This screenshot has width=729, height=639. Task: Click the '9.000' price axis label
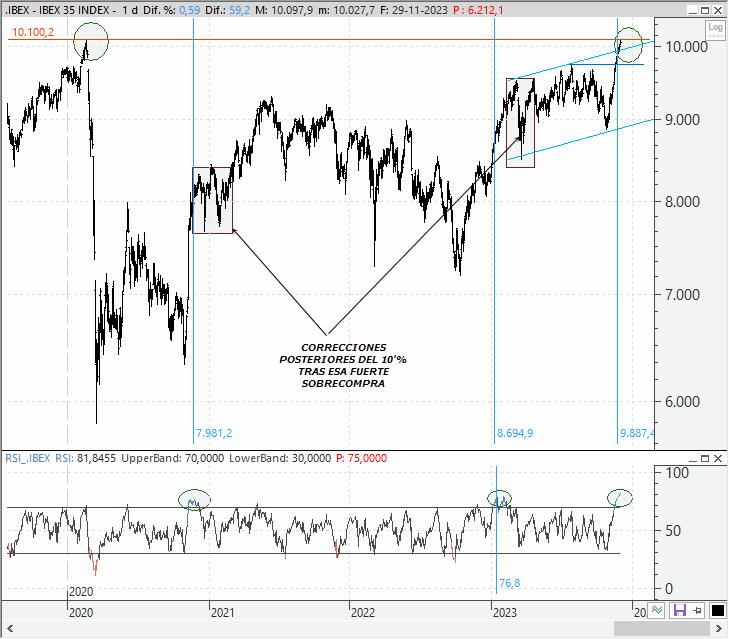click(x=682, y=120)
